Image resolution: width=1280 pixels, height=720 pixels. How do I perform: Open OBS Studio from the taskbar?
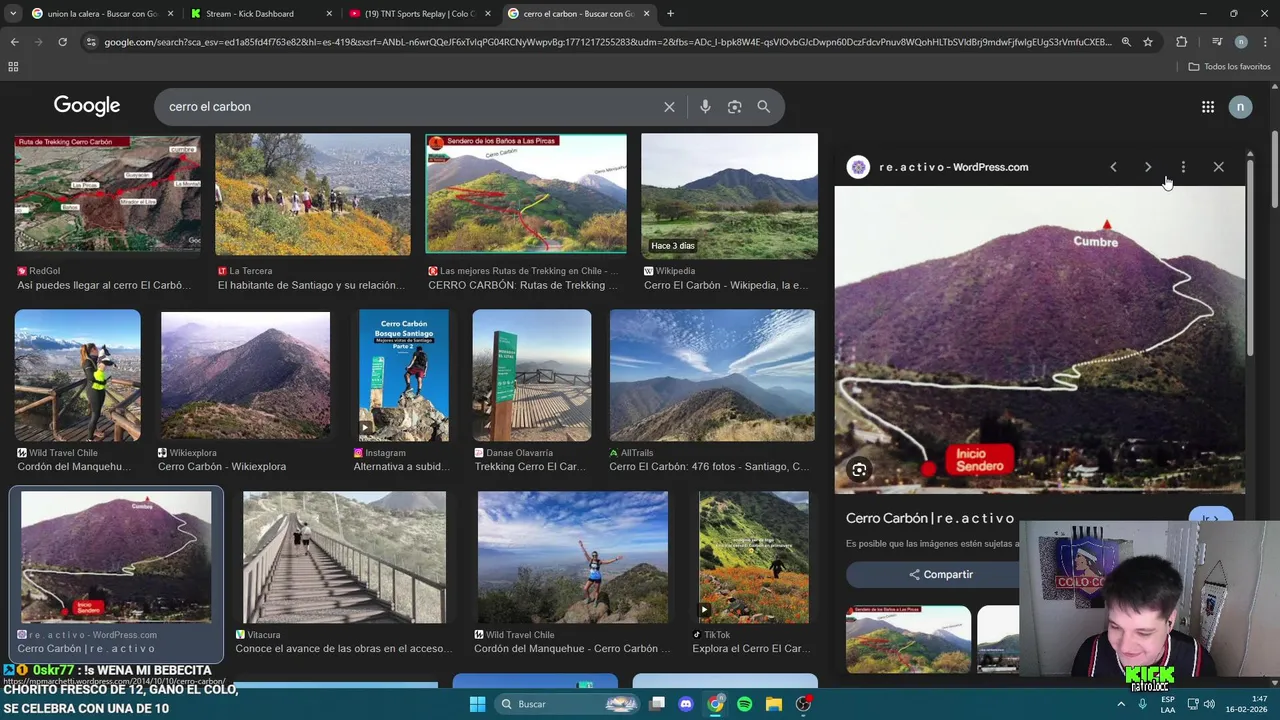pos(803,704)
